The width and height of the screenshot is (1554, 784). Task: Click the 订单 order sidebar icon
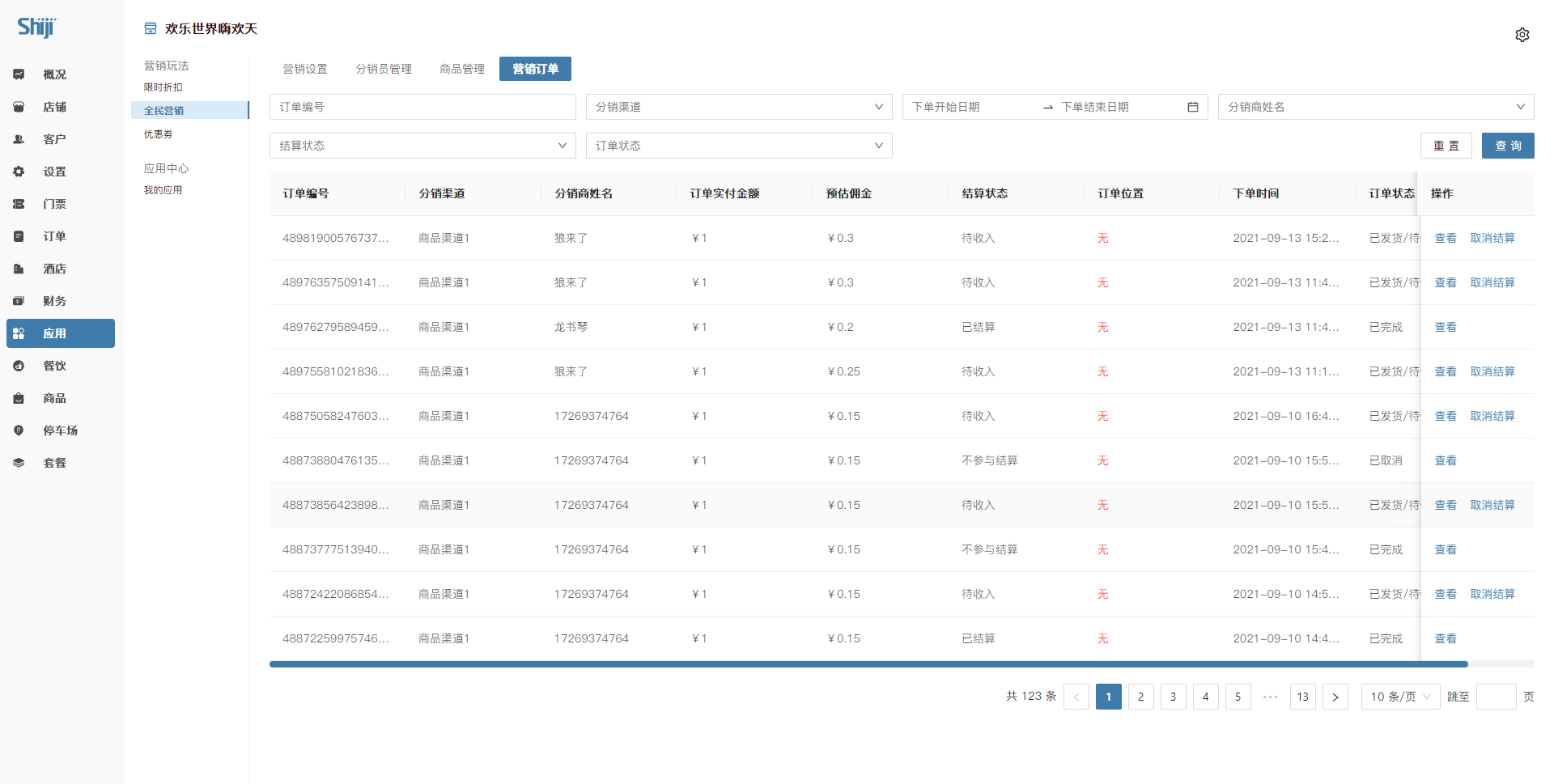(x=19, y=236)
